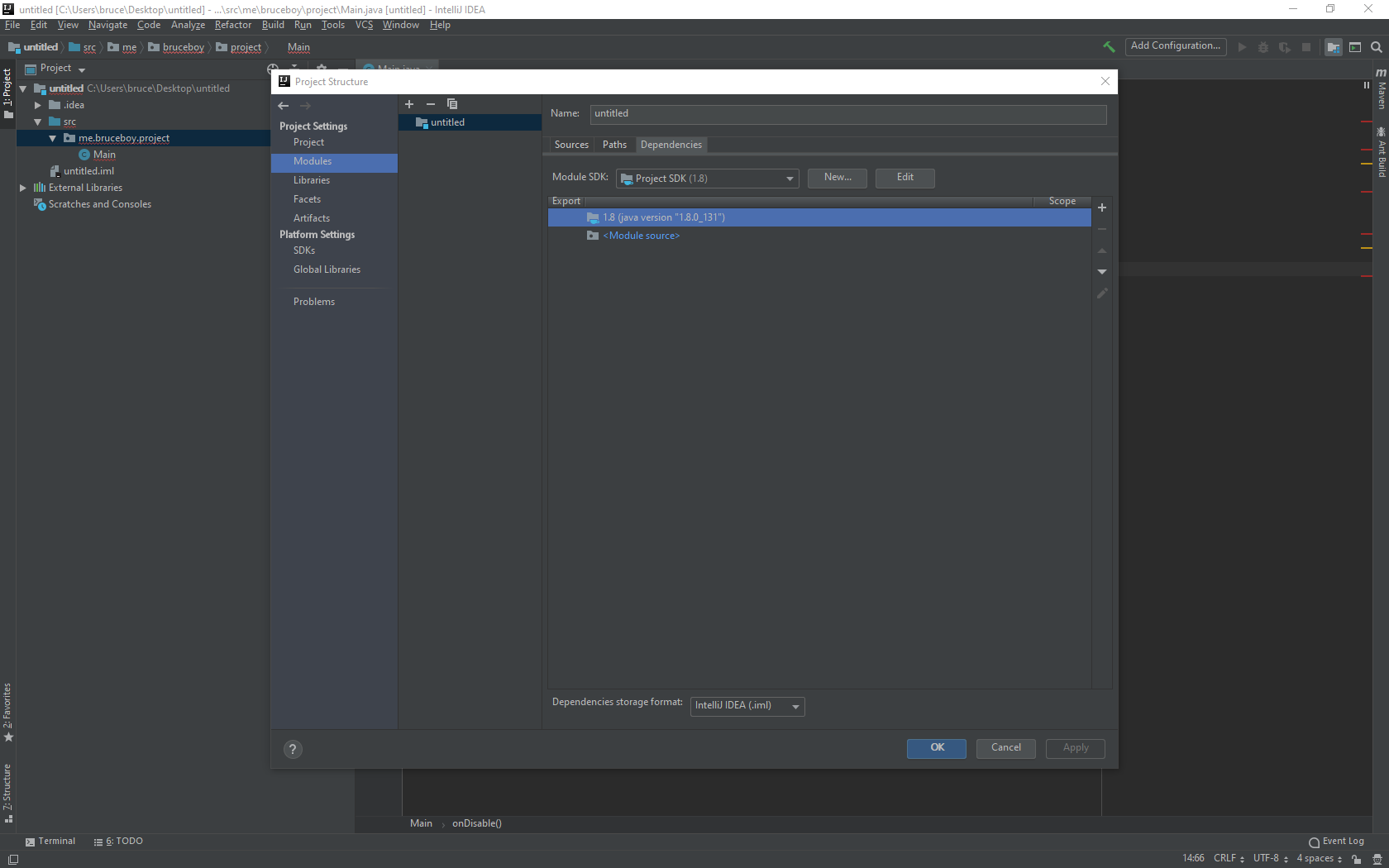Click the module Name input field
Viewport: 1389px width, 868px height.
pyautogui.click(x=848, y=114)
